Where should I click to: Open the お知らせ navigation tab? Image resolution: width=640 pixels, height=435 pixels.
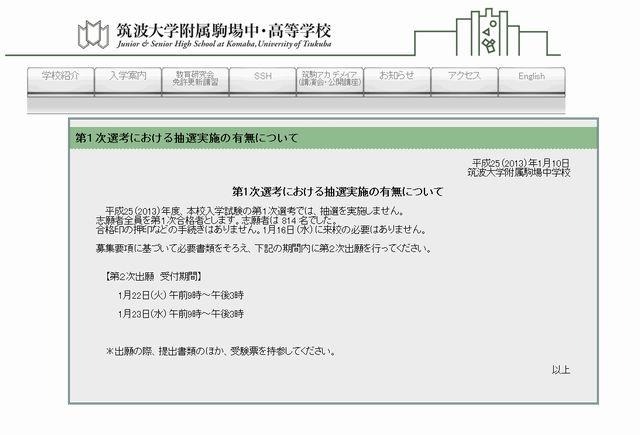396,76
